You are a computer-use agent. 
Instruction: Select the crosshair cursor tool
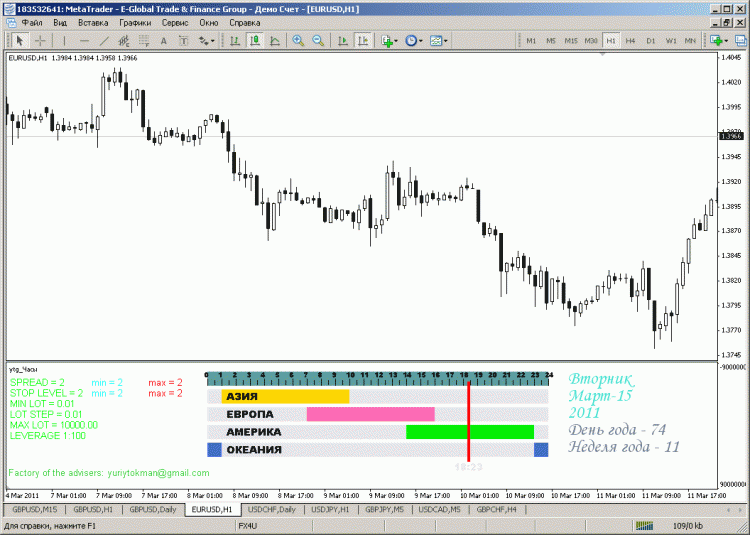pos(40,41)
